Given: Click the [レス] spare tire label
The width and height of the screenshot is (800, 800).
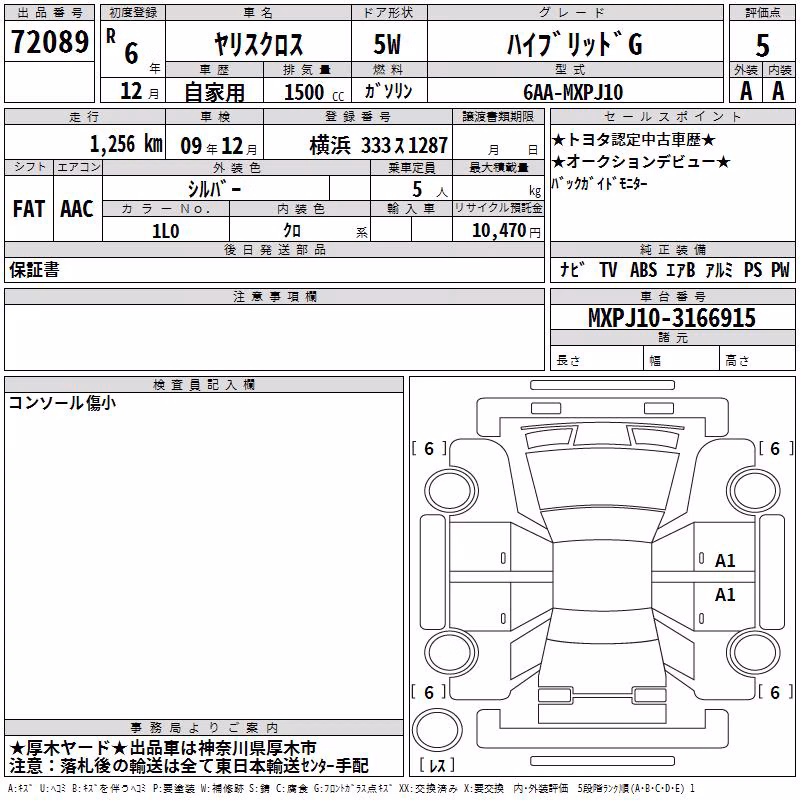Looking at the screenshot, I should coord(437,765).
